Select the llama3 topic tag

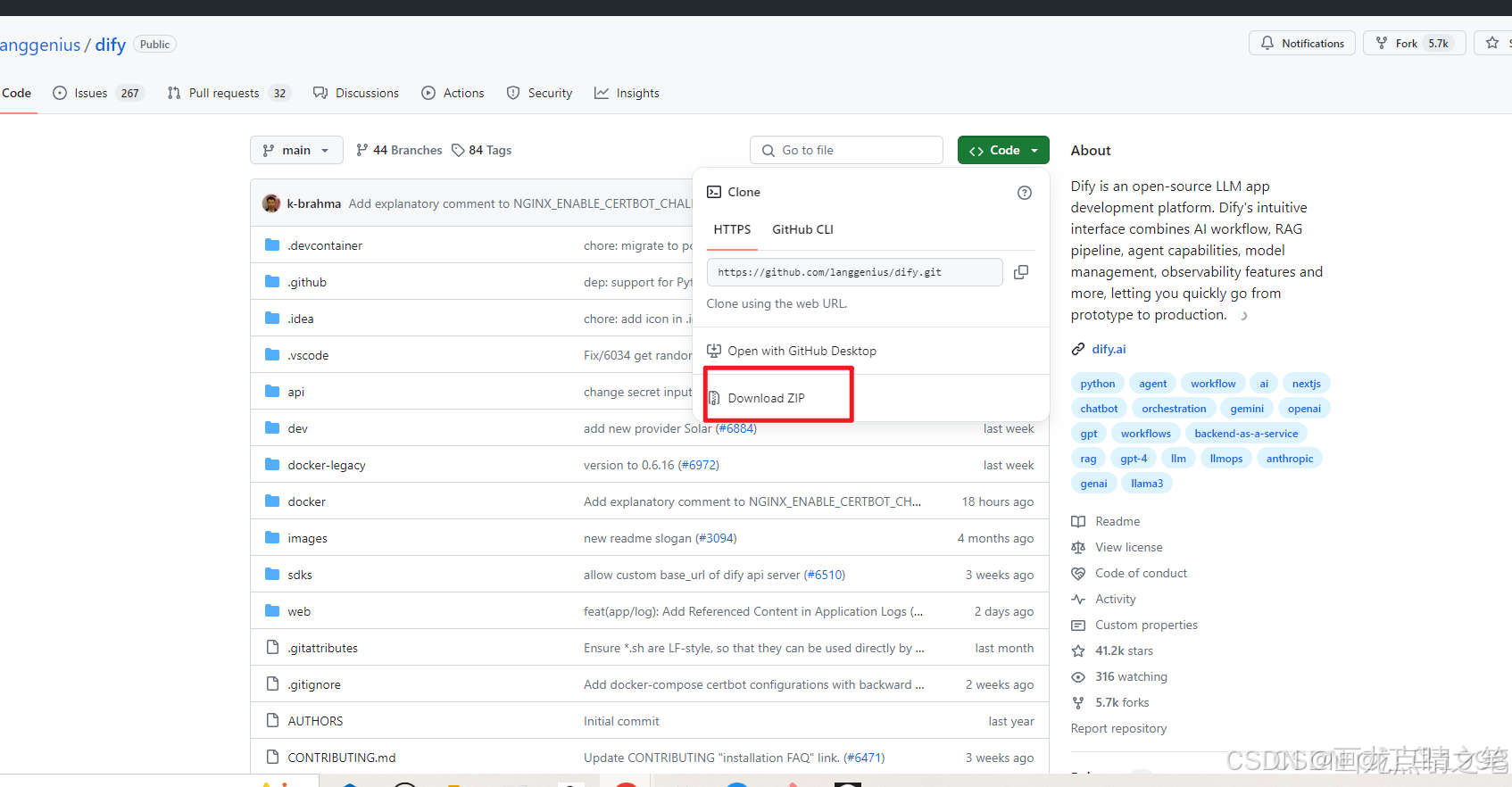coord(1147,484)
